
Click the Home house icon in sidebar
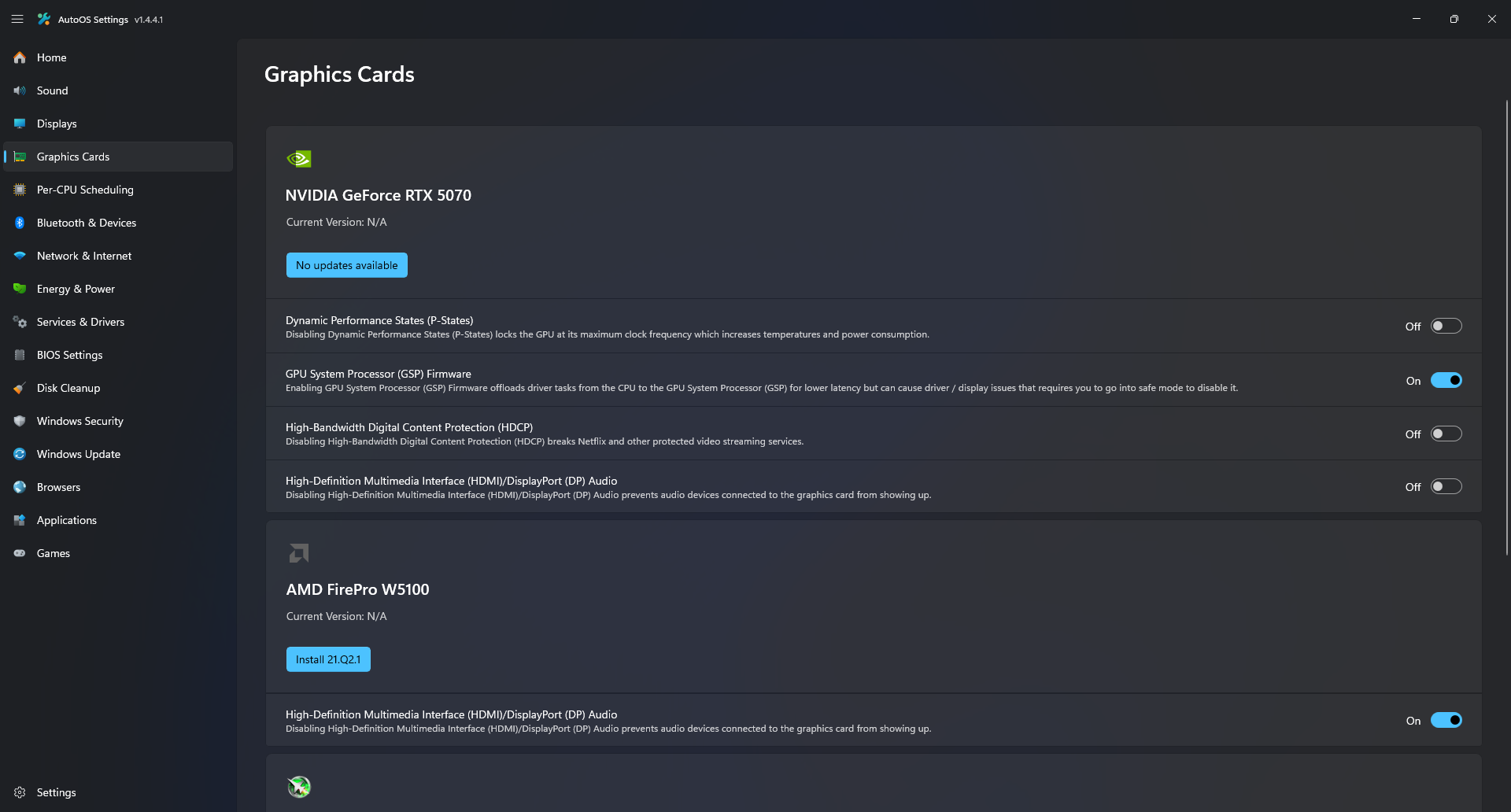click(20, 57)
